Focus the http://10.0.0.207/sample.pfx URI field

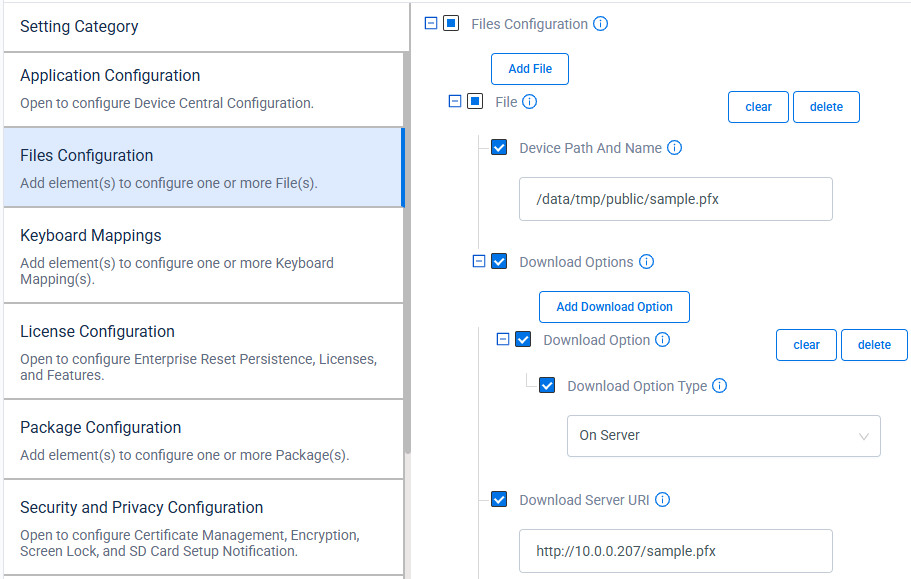(x=676, y=551)
